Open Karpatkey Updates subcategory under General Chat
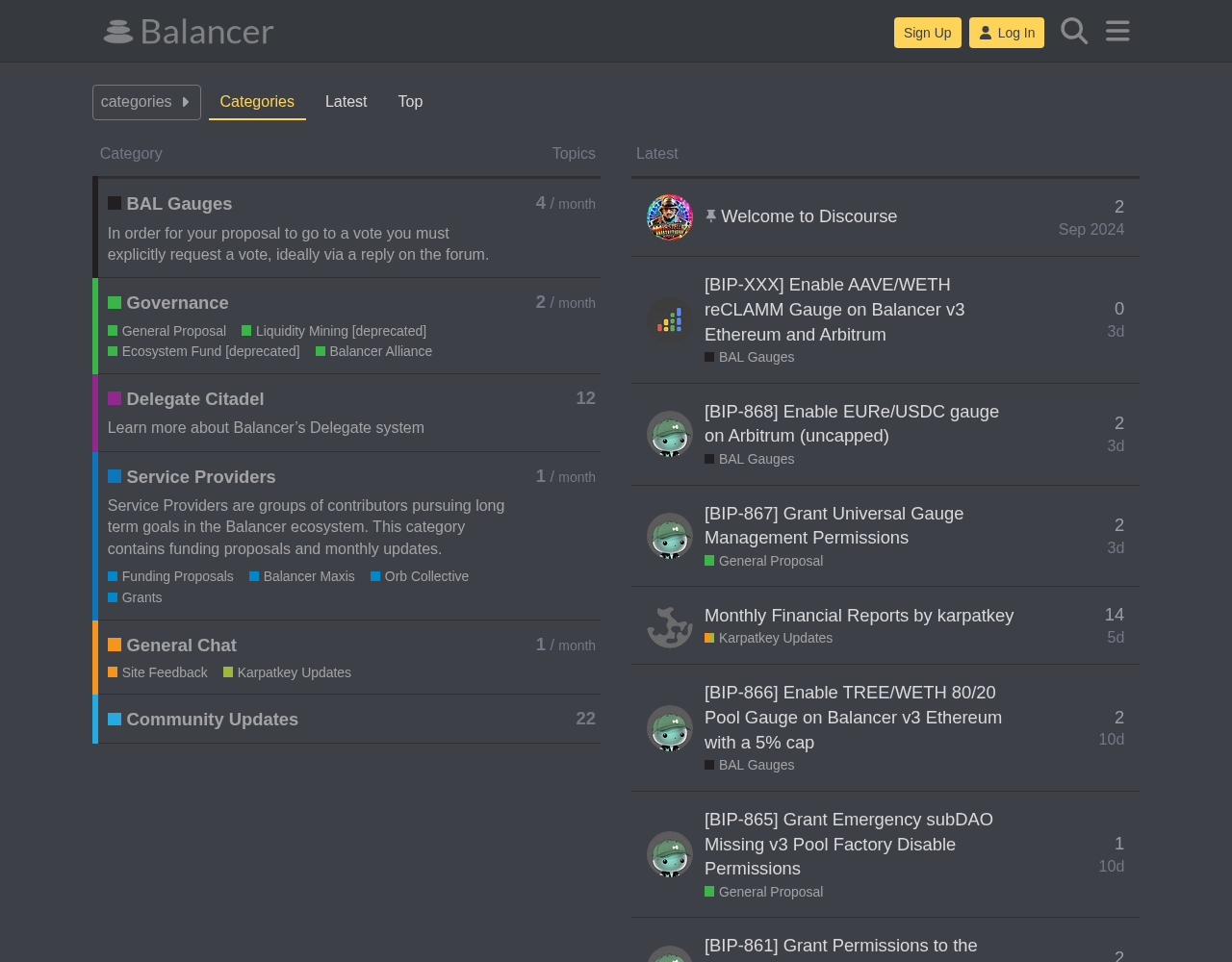The width and height of the screenshot is (1232, 962). point(287,672)
